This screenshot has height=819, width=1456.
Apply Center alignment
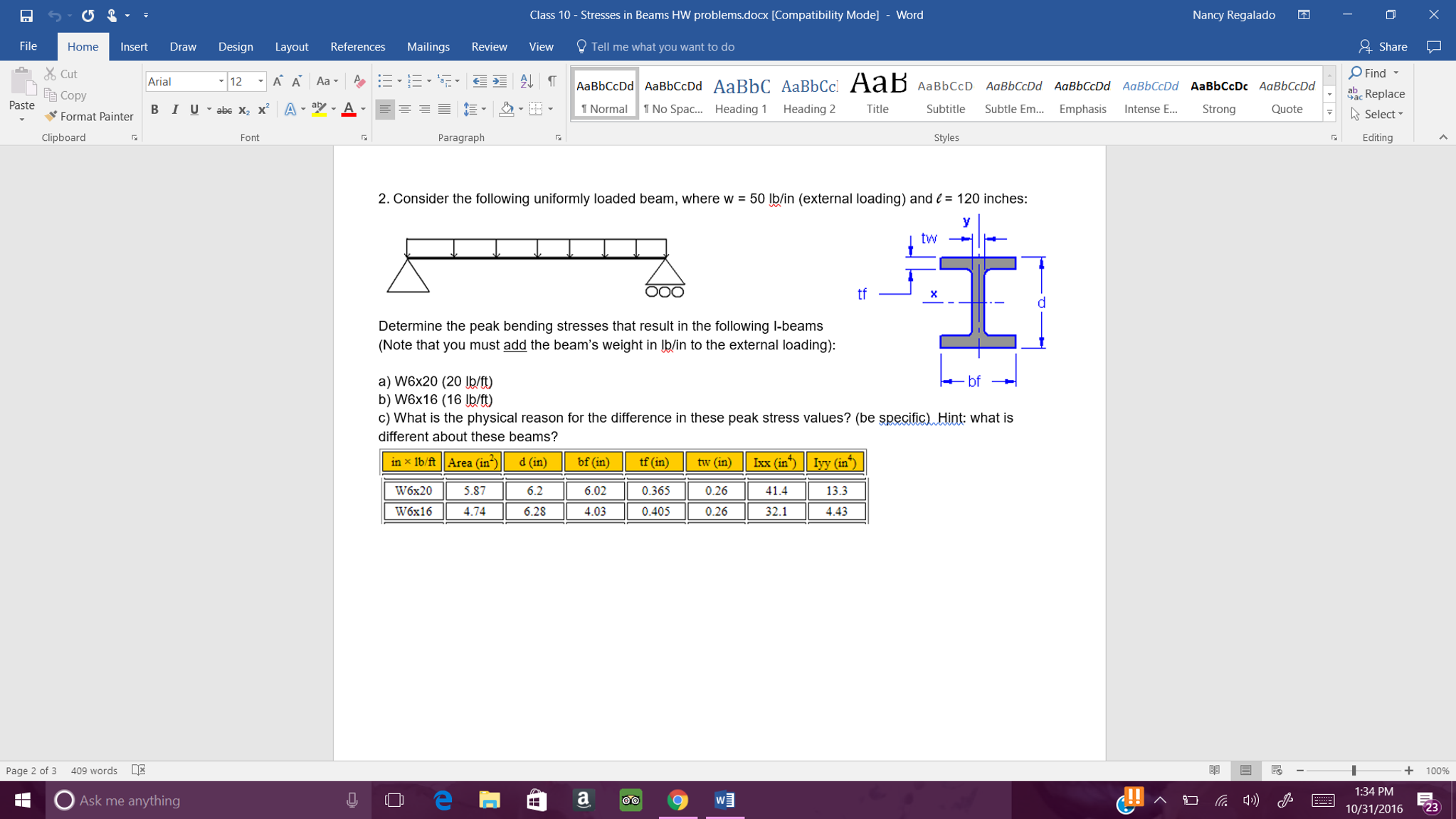405,109
